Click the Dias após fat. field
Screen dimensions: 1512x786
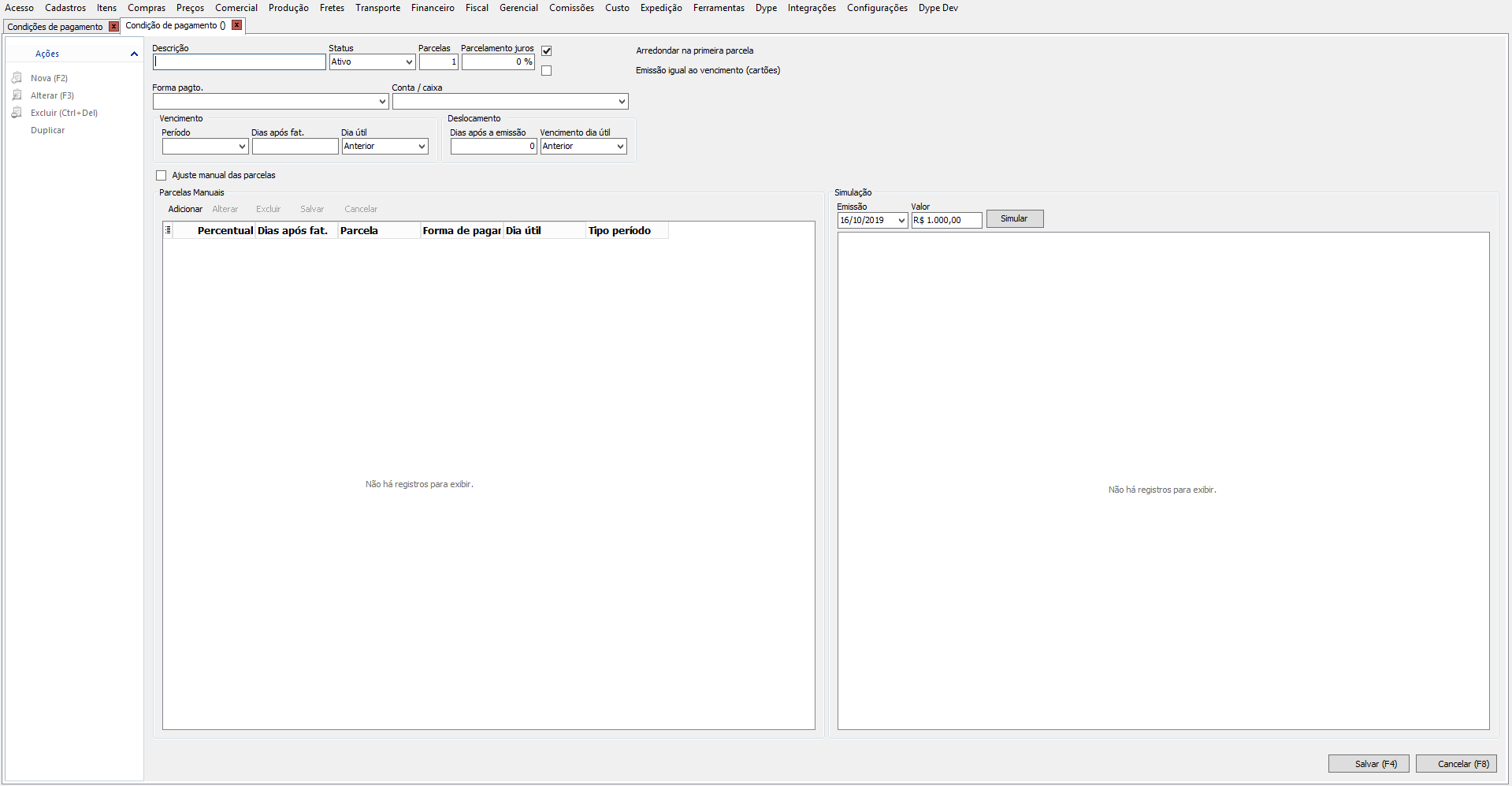pyautogui.click(x=295, y=147)
